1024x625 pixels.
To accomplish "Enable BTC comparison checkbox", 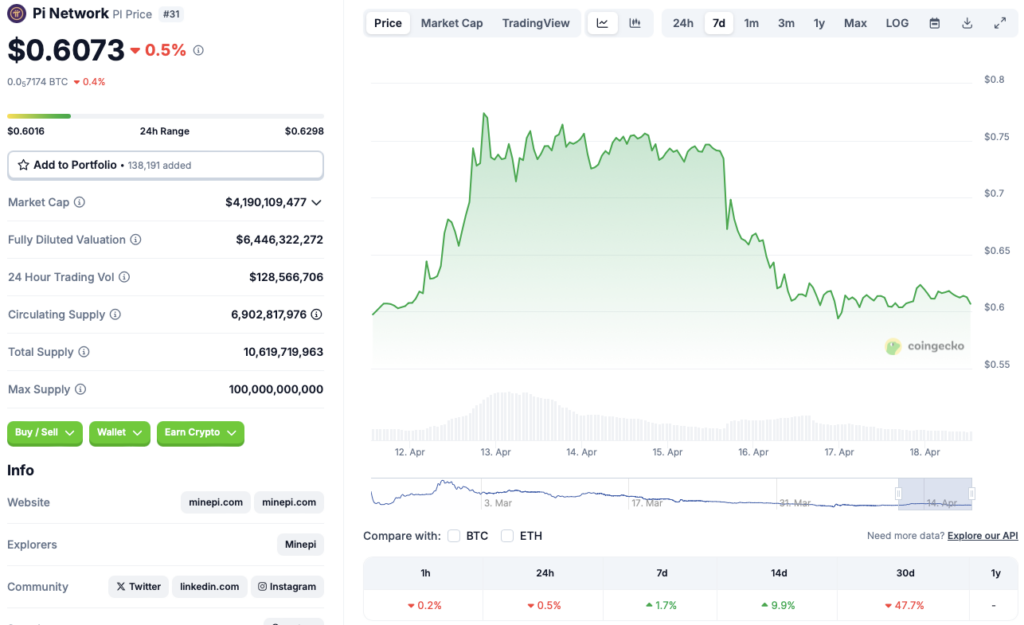I will [x=454, y=536].
